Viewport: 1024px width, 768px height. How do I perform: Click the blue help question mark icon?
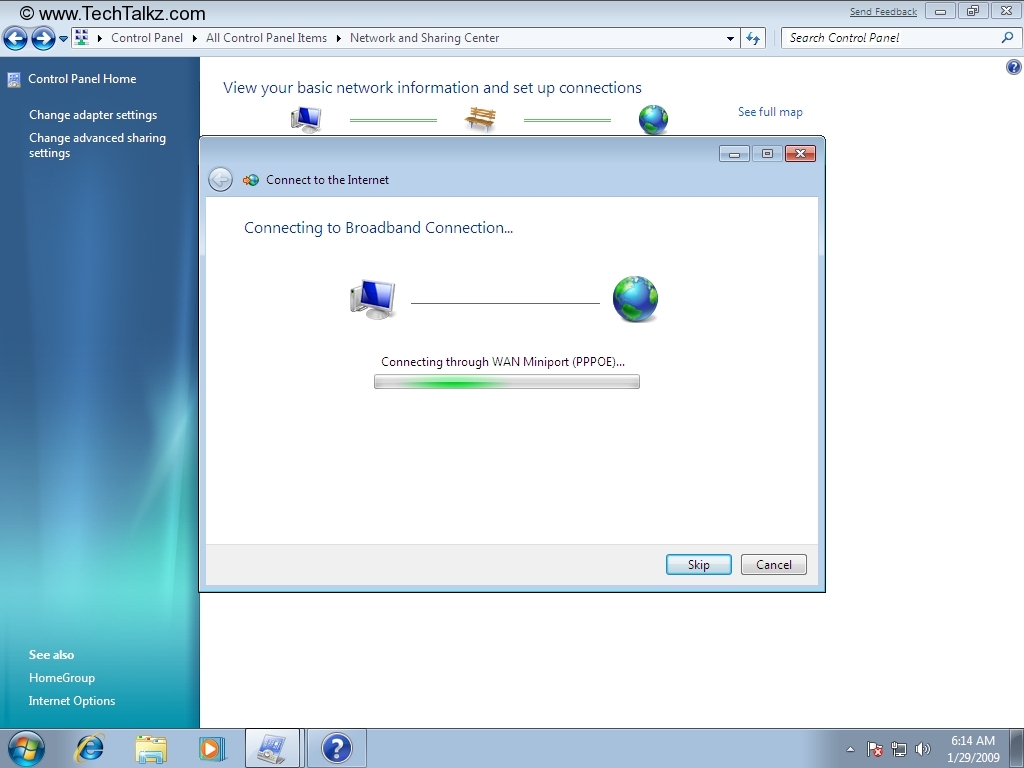pyautogui.click(x=1013, y=67)
